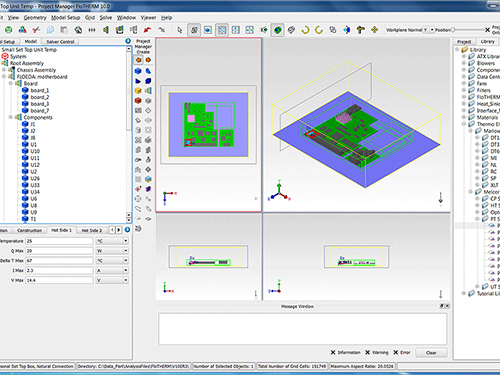Collapse the Board assembly tree node
The height and width of the screenshot is (375, 500).
click(x=11, y=83)
